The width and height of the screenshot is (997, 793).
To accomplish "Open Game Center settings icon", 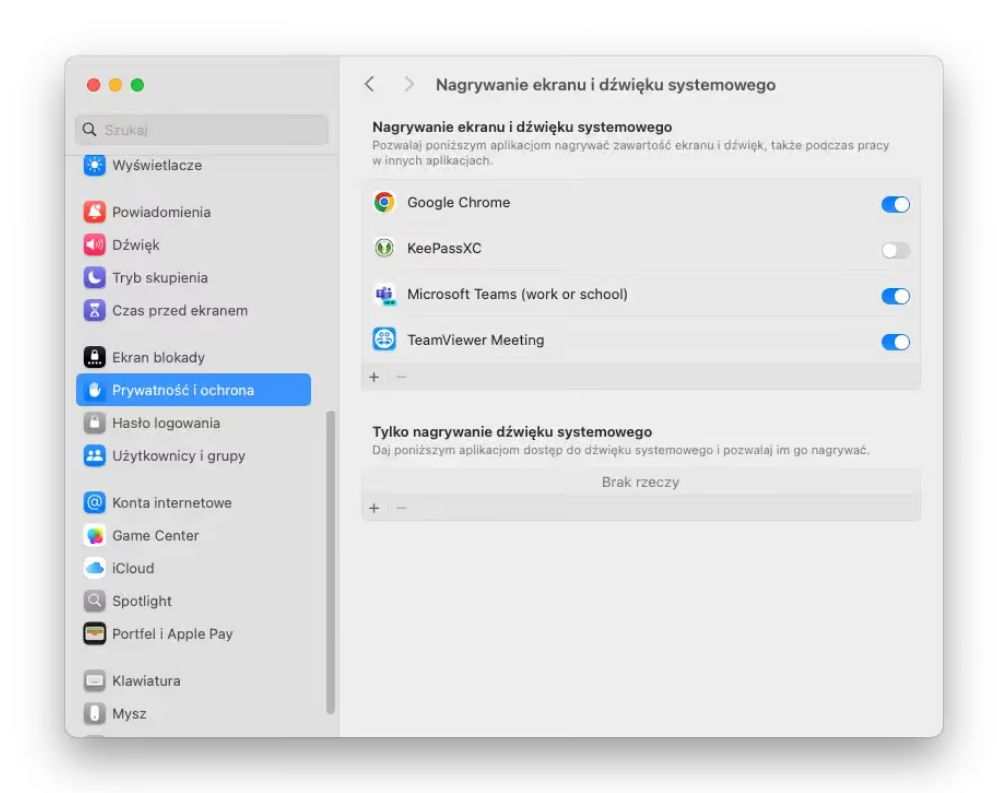I will [95, 536].
